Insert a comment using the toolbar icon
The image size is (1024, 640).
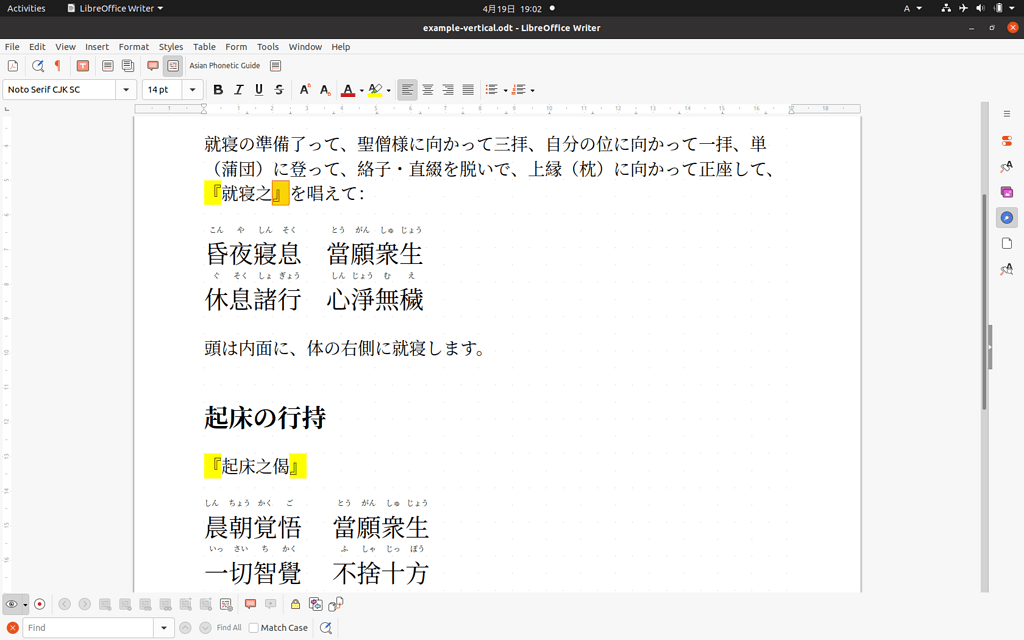point(153,65)
